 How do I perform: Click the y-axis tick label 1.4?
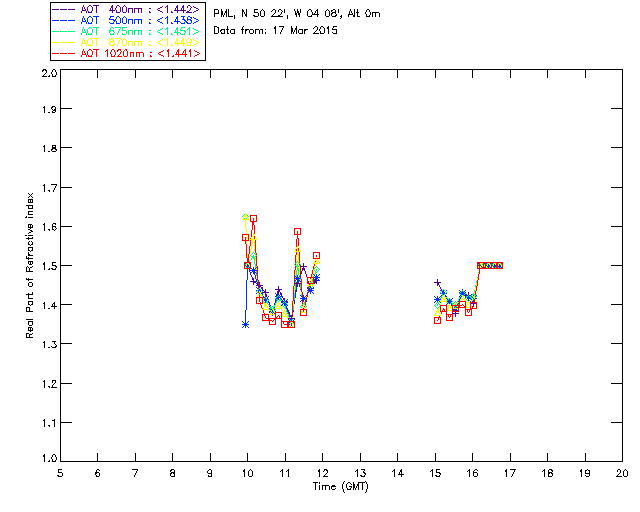[x=49, y=305]
